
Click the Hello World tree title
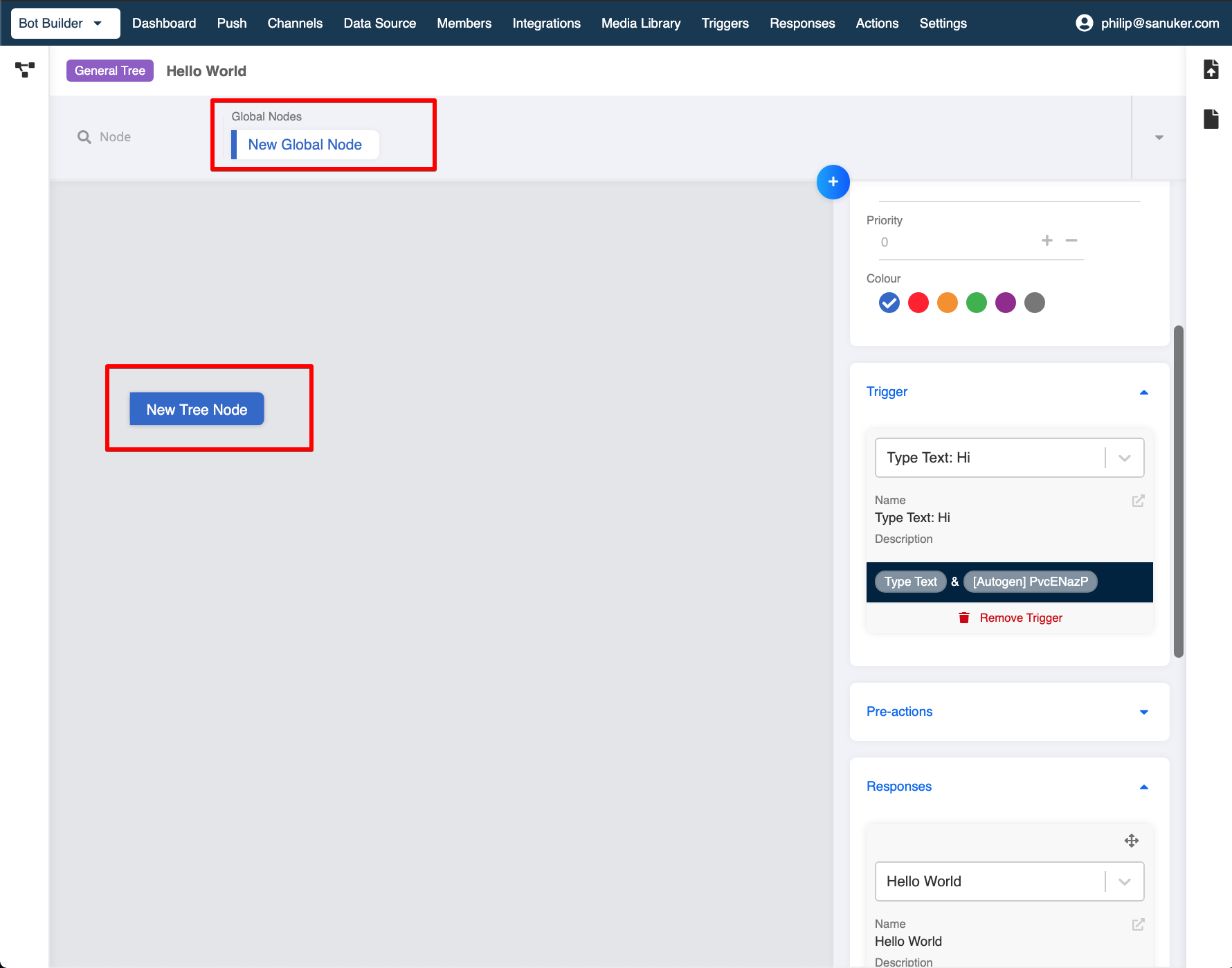point(206,71)
